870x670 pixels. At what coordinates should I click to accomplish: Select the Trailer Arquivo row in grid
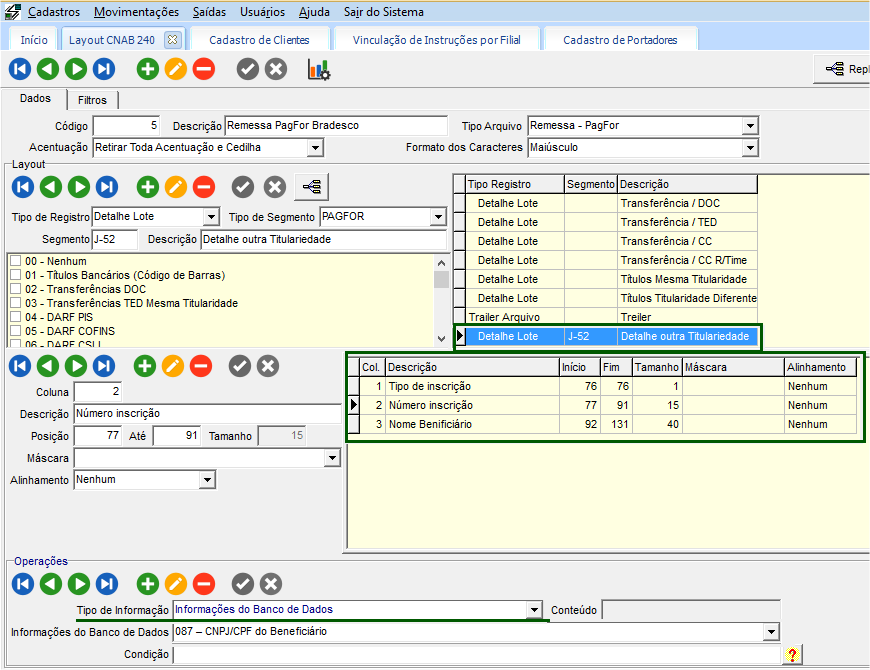pos(508,317)
